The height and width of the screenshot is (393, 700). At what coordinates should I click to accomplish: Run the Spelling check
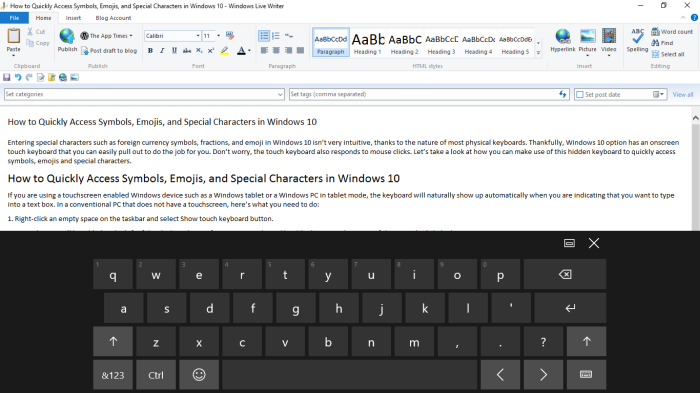[637, 40]
